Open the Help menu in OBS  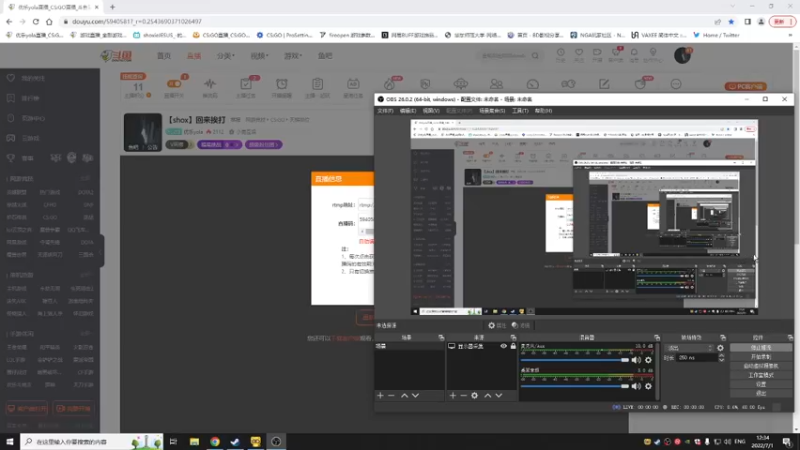[x=543, y=111]
